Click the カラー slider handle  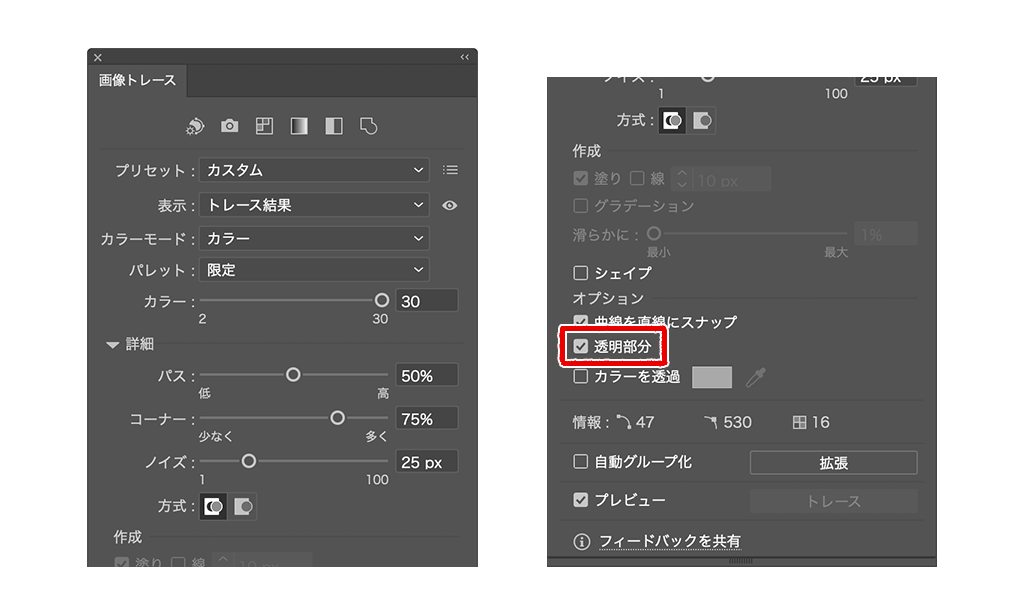[x=382, y=300]
